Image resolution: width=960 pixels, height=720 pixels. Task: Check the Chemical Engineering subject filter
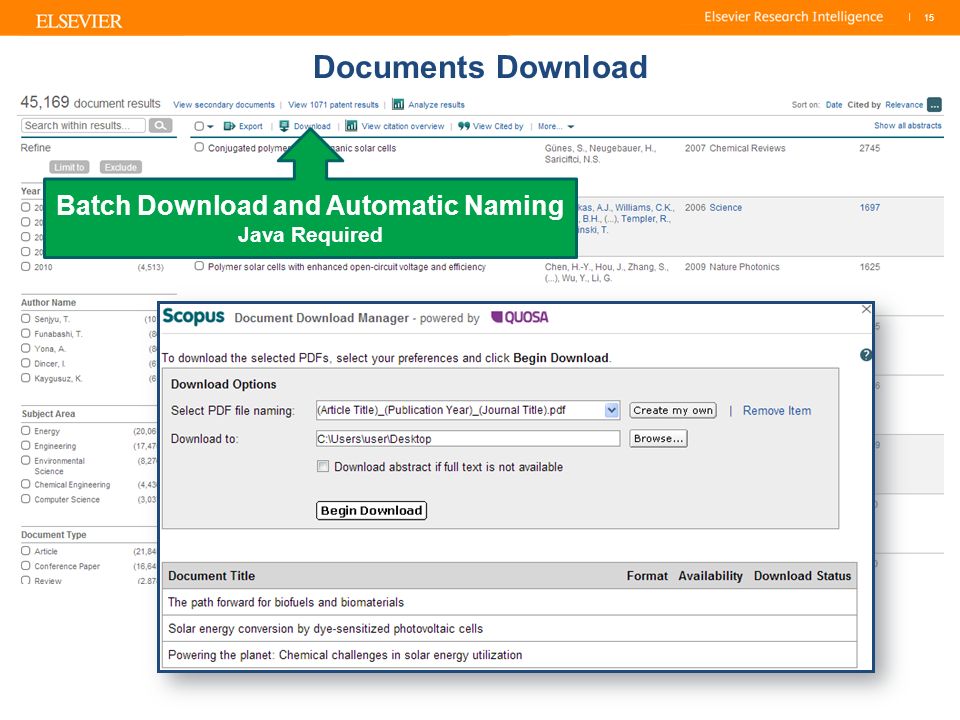click(26, 484)
